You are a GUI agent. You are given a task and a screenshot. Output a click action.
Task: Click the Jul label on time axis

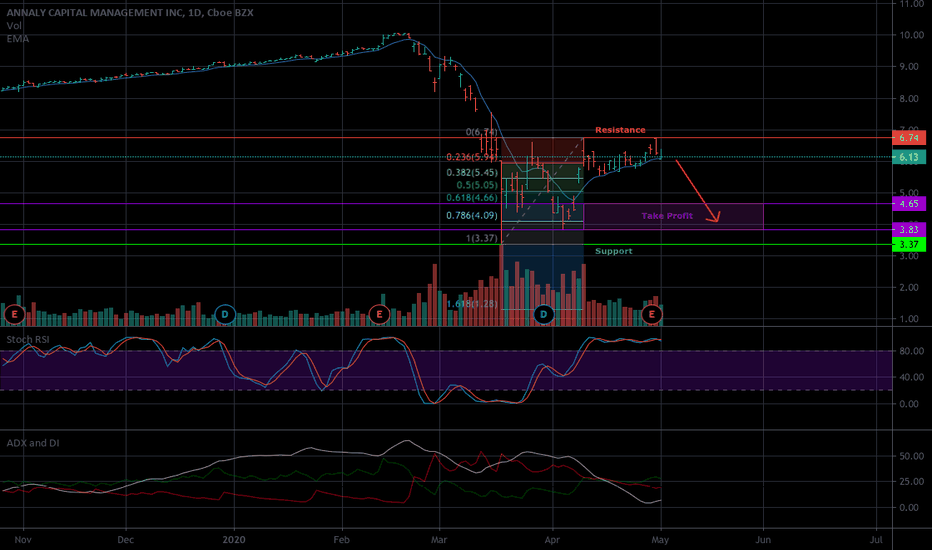(x=876, y=540)
